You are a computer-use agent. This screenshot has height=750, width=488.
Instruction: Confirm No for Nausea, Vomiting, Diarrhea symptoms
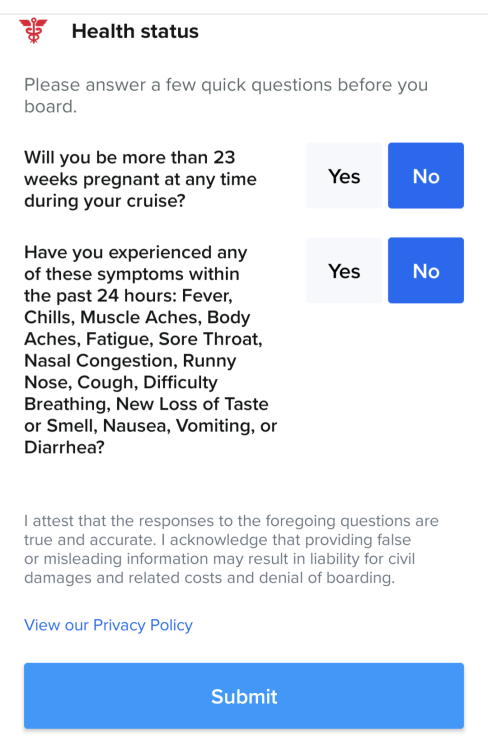(426, 270)
